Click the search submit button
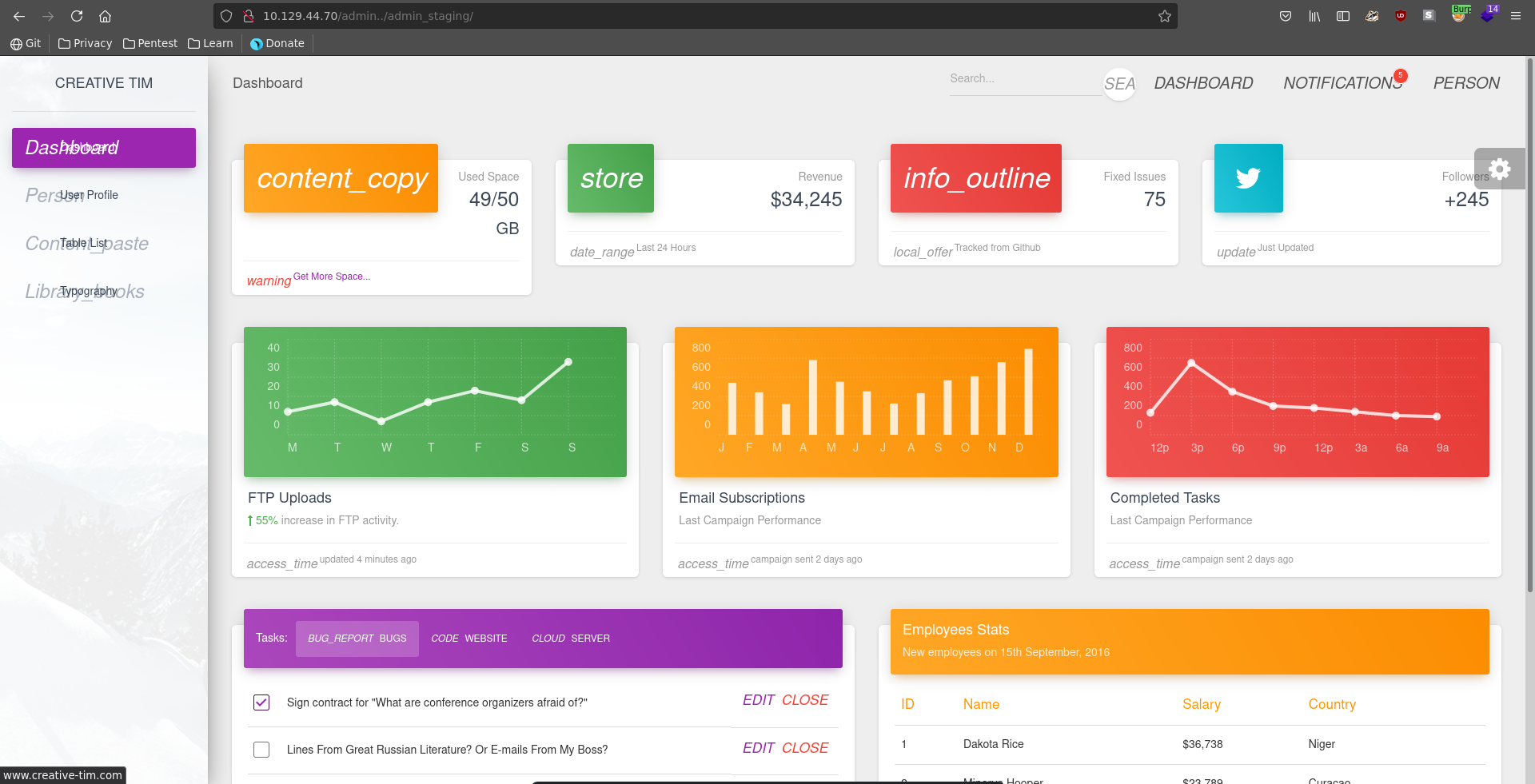The height and width of the screenshot is (784, 1535). [1119, 84]
